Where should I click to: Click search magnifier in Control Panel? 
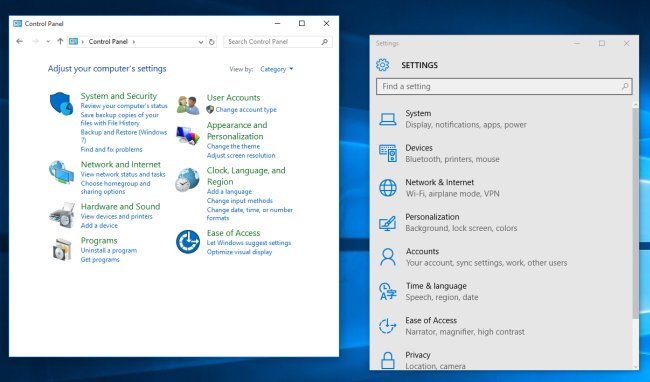(325, 42)
